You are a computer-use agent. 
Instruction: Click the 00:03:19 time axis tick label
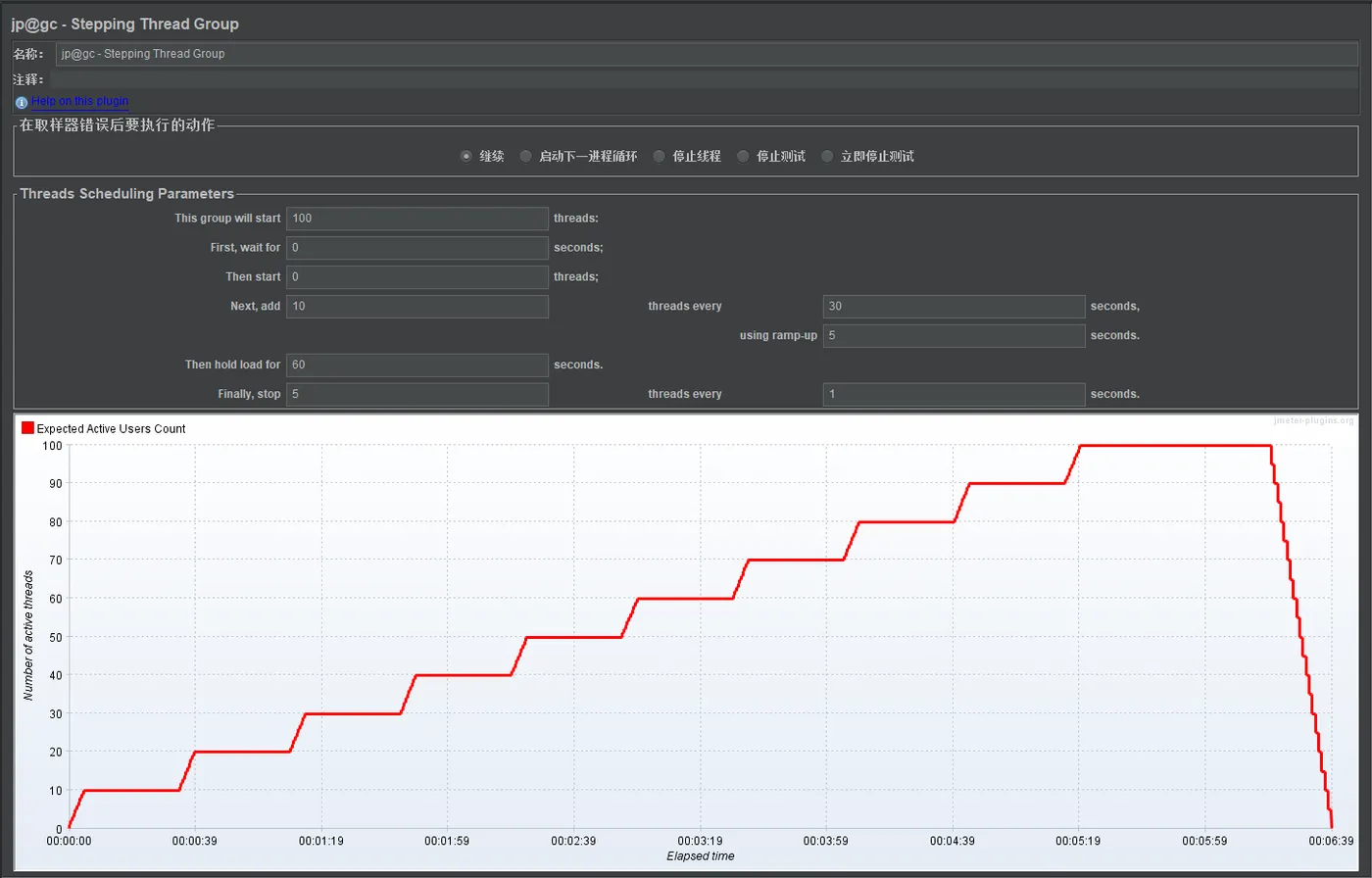(700, 842)
